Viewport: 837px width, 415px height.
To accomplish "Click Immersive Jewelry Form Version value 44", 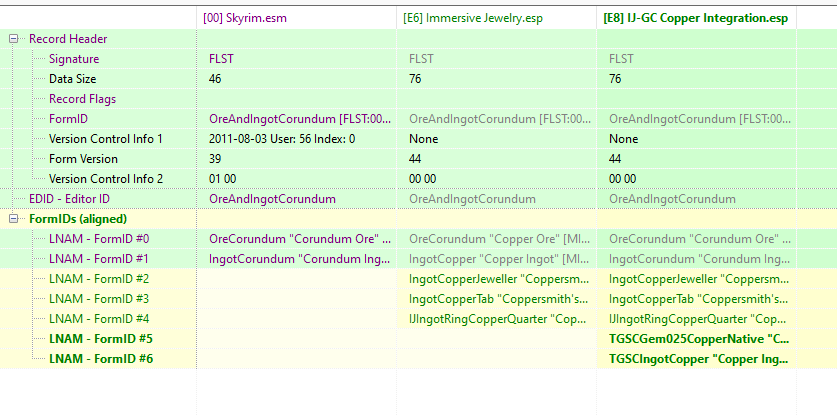I will [x=415, y=159].
